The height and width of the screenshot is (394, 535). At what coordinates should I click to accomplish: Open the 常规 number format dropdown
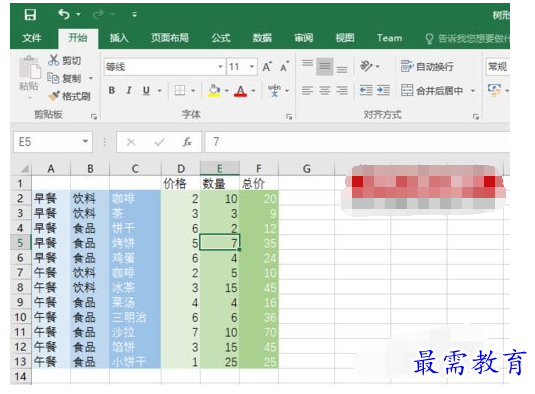pos(498,67)
